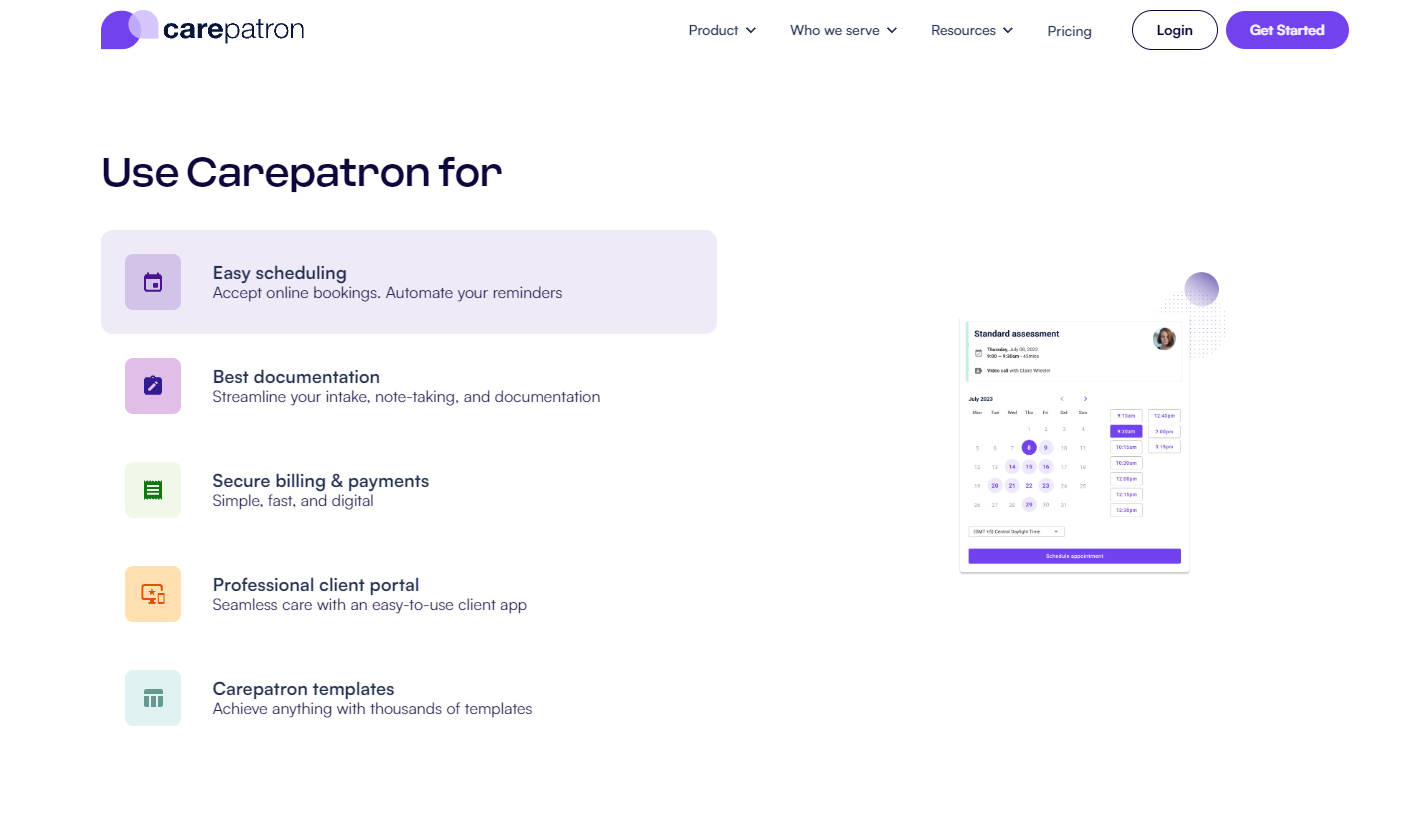
Task: Open the Professional client portal devices icon
Action: click(152, 594)
